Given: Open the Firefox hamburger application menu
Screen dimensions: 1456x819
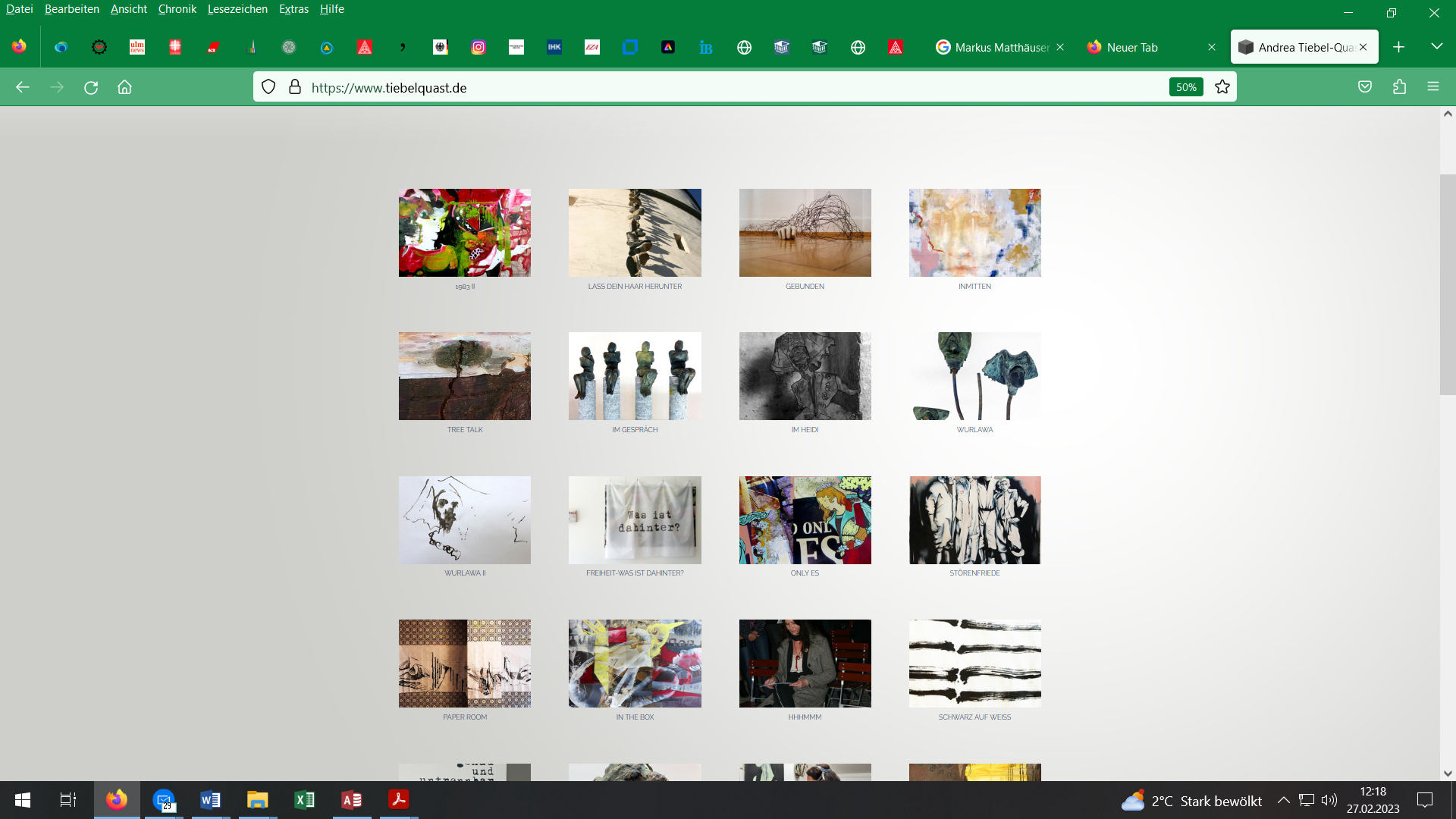Looking at the screenshot, I should click(x=1432, y=87).
